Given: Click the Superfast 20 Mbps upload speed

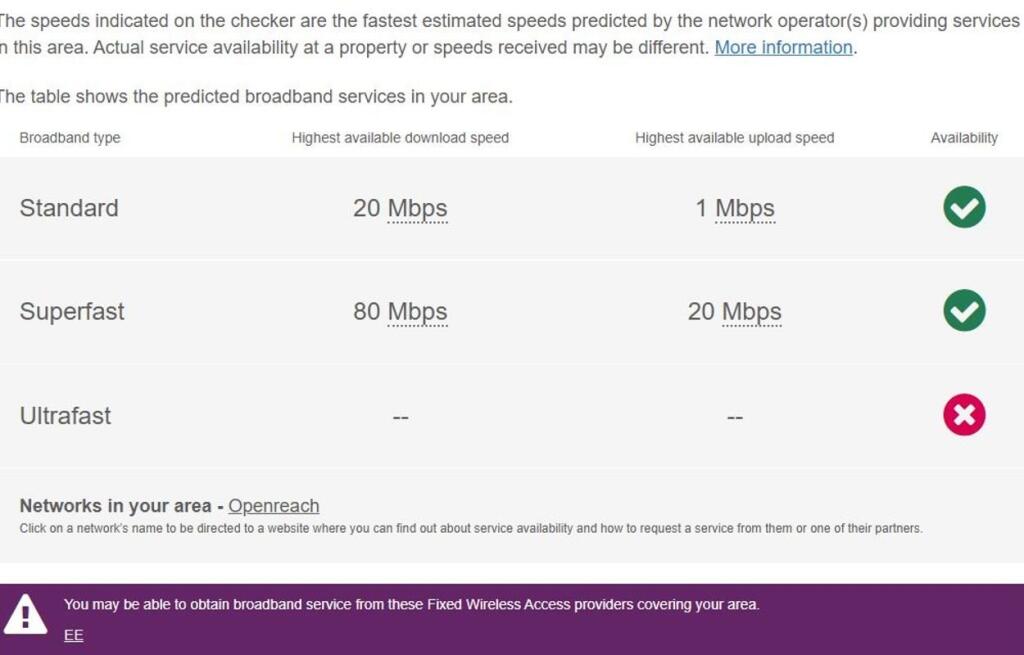Looking at the screenshot, I should (735, 311).
